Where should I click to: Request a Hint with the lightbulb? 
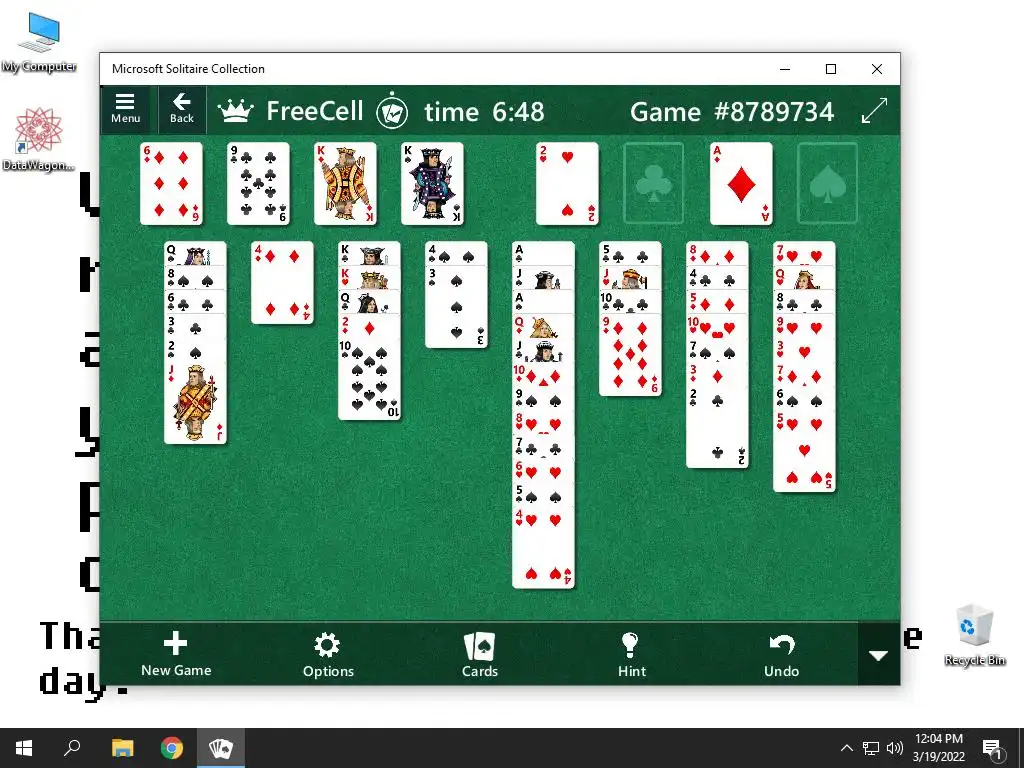click(x=632, y=654)
